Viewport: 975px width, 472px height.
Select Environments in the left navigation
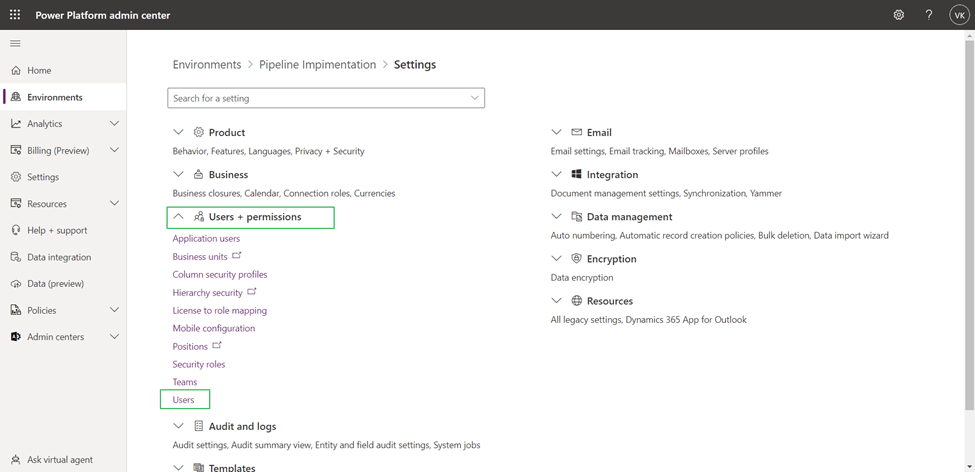coord(55,97)
